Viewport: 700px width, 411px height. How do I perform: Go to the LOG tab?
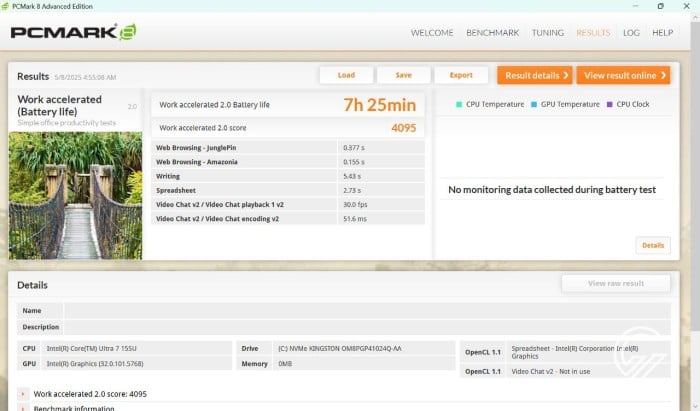point(631,33)
